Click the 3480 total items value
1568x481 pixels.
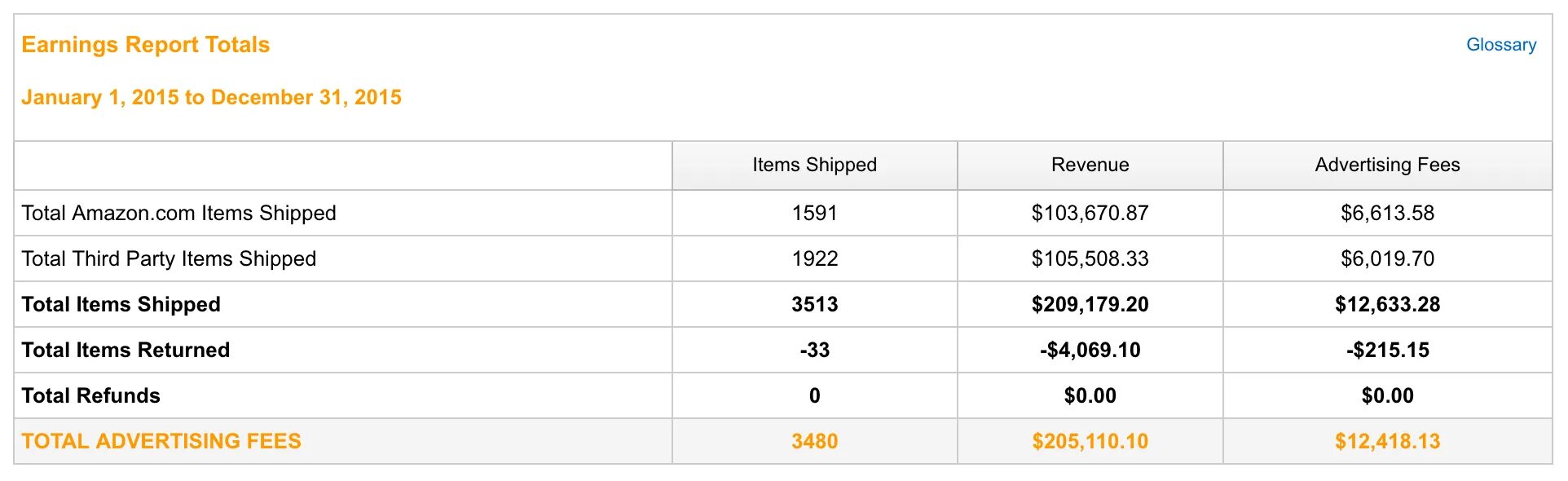coord(814,442)
